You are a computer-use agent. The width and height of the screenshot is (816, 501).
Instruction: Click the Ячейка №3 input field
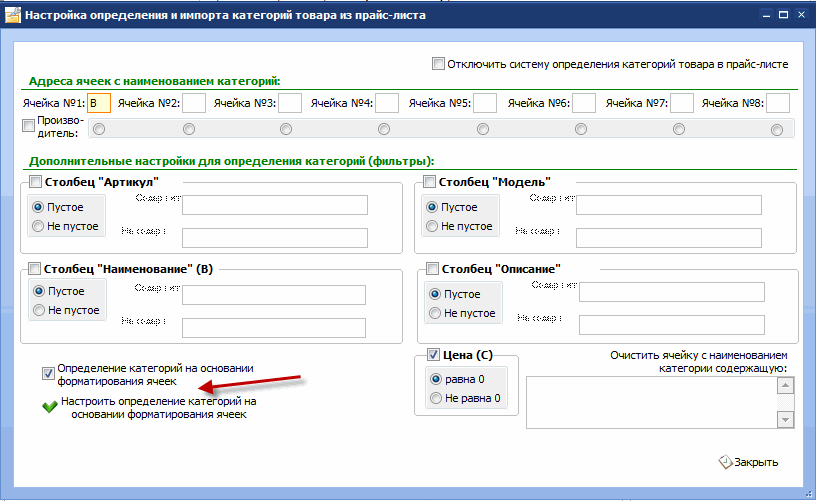290,103
